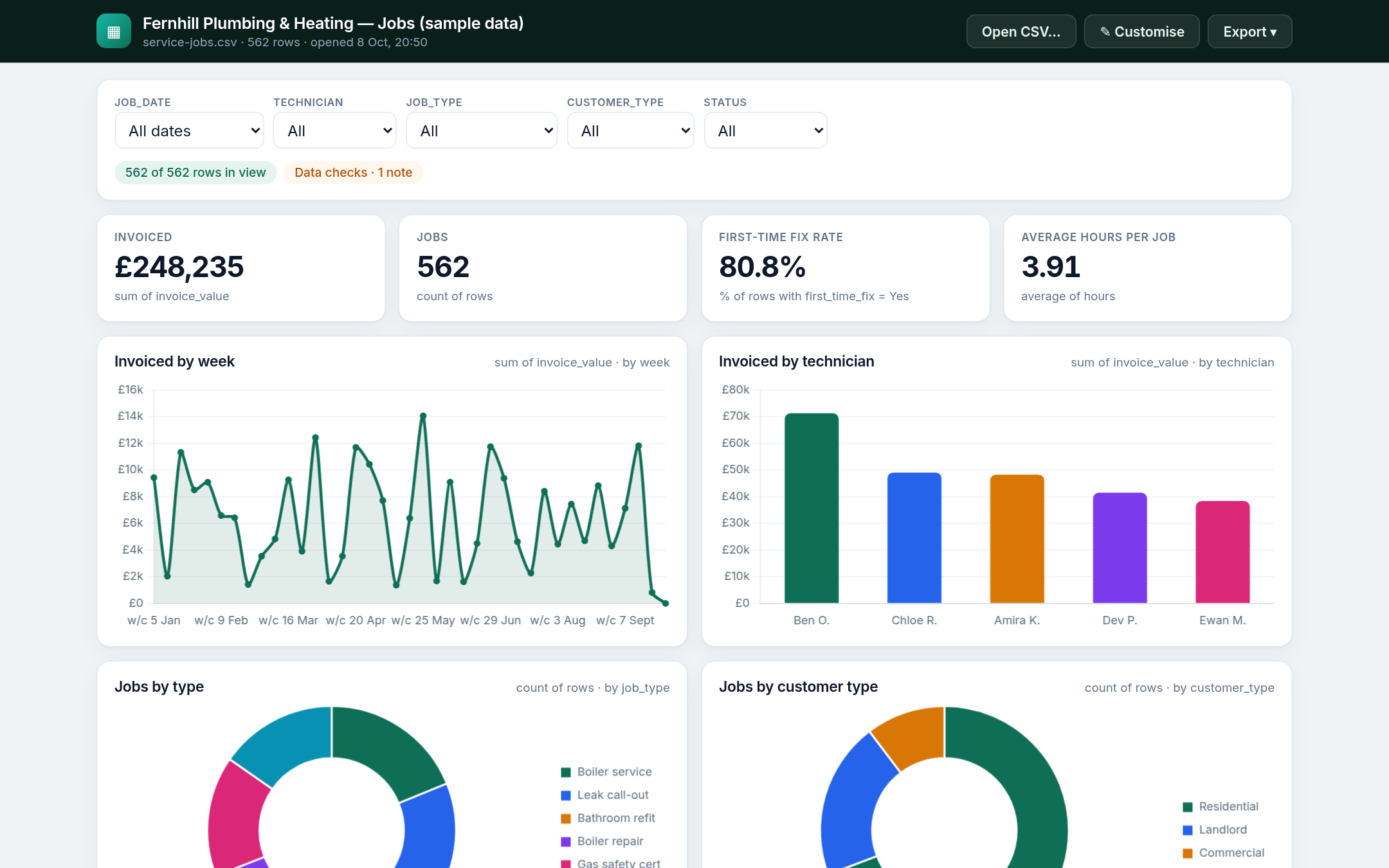Click the count of rows · by job_type caption
This screenshot has height=868, width=1389.
[593, 688]
